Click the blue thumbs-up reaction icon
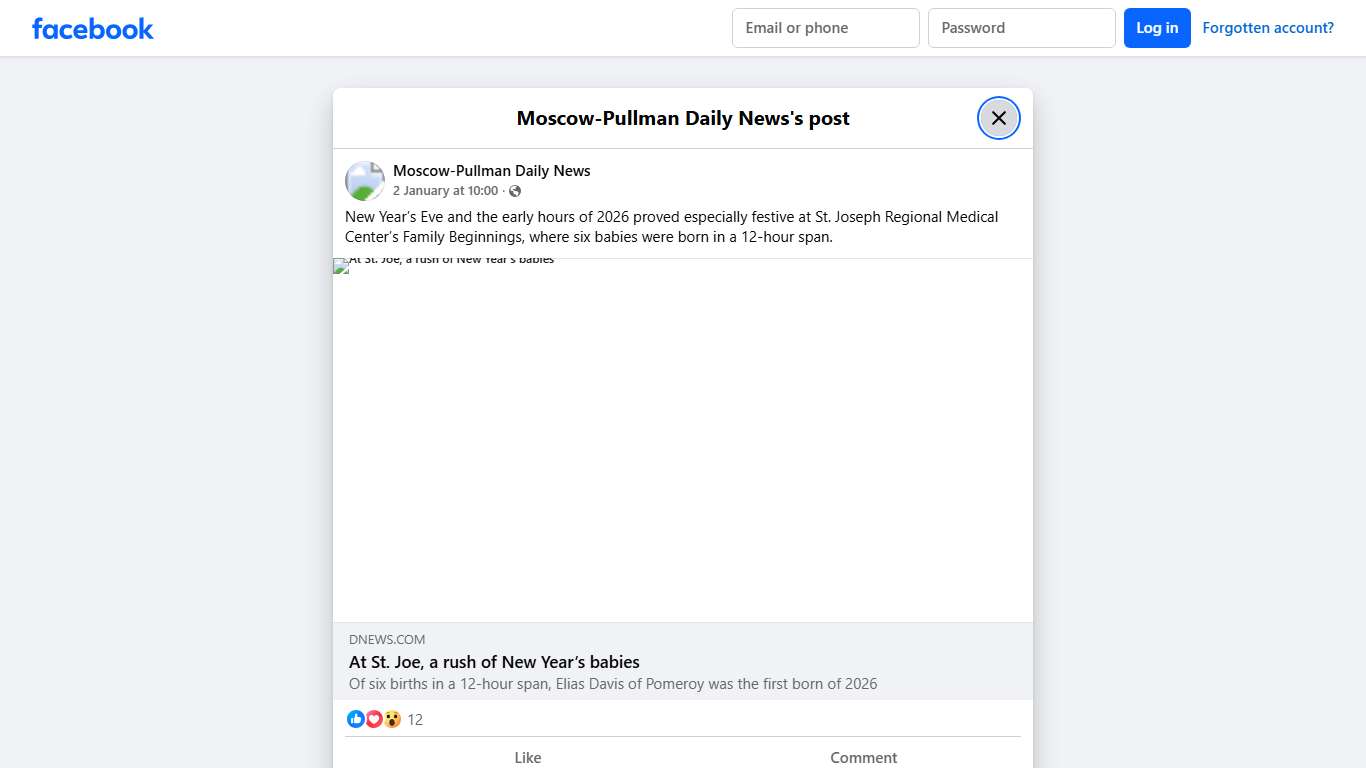The image size is (1366, 768). coord(356,719)
